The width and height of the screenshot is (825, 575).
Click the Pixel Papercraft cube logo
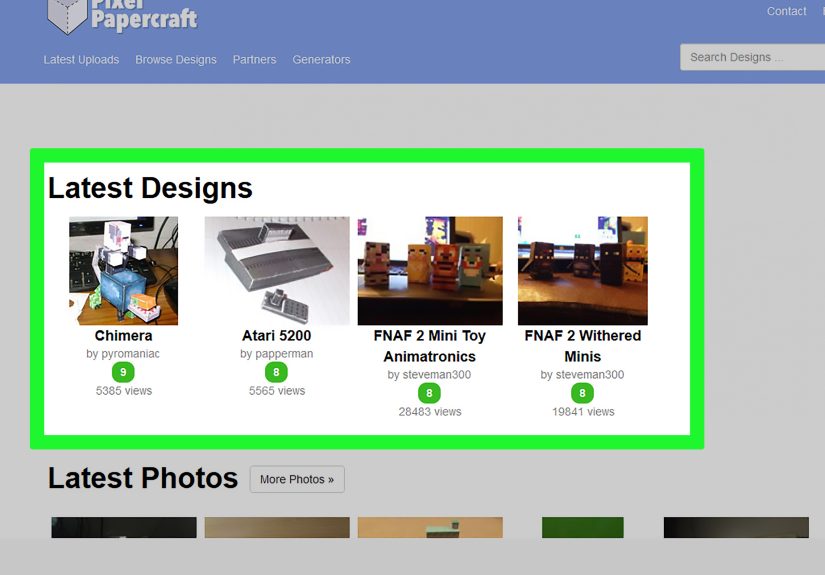pyautogui.click(x=67, y=16)
